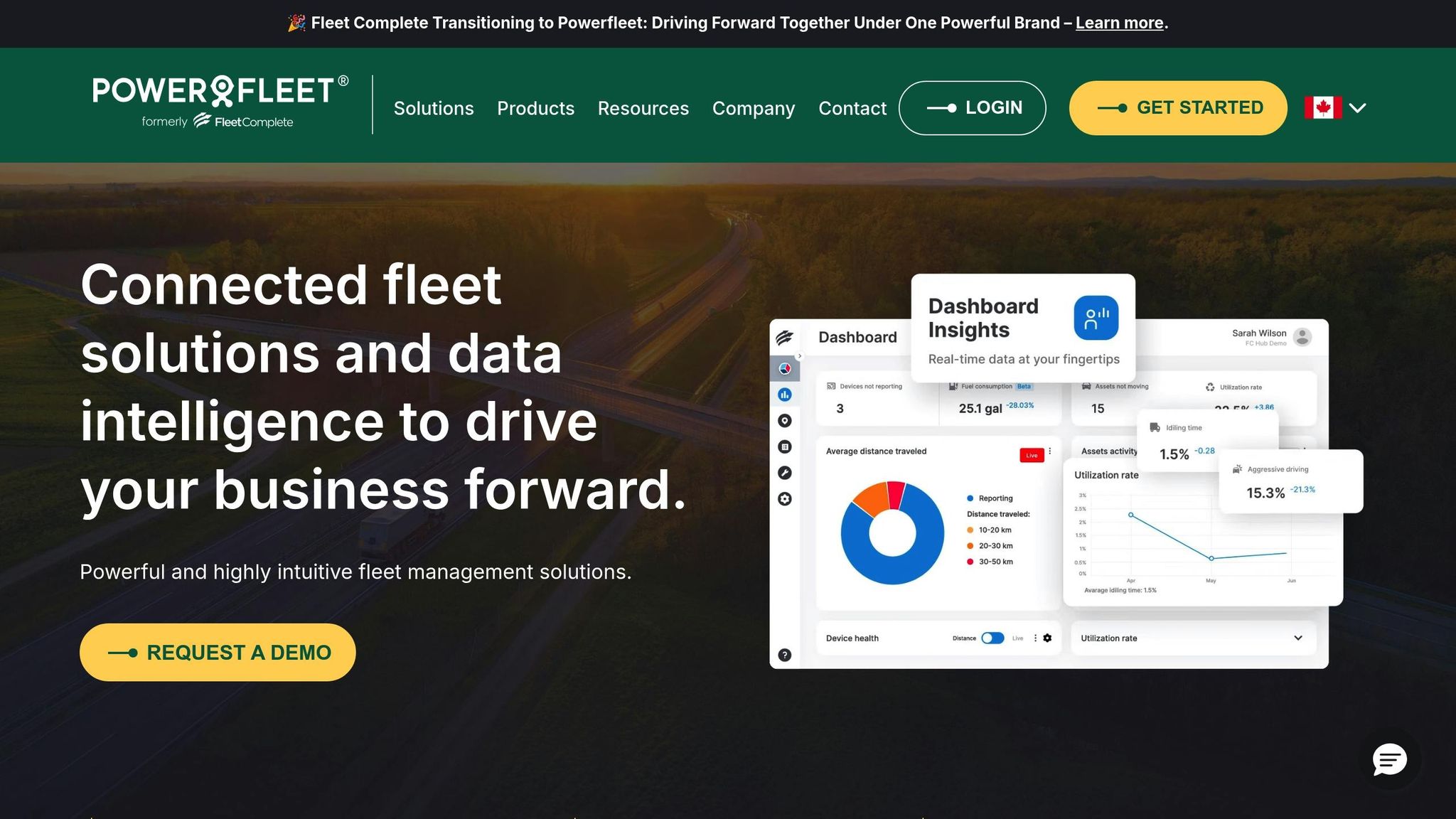This screenshot has width=1456, height=819.
Task: Click the Powerfleet logo
Action: (x=220, y=102)
